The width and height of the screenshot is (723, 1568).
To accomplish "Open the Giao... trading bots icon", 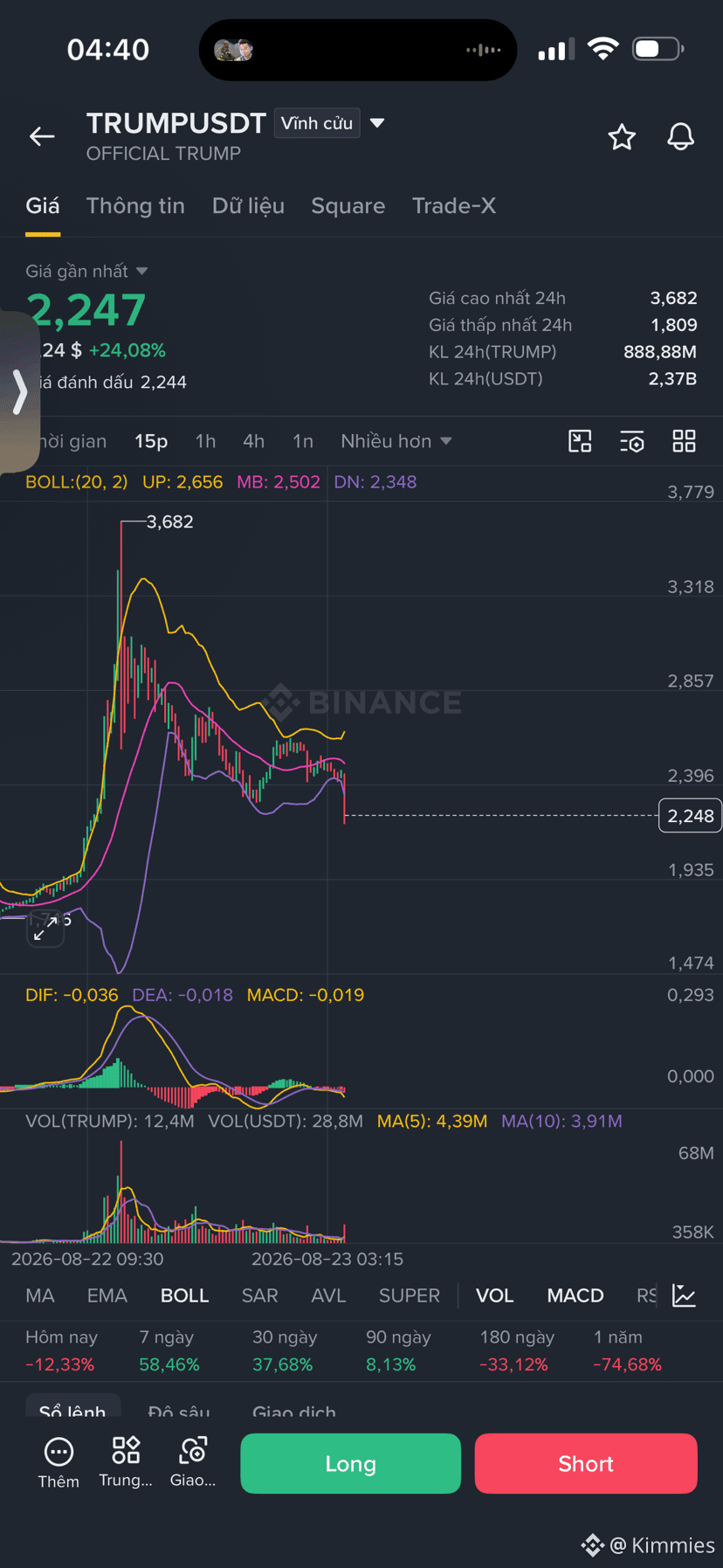I will click(x=193, y=1462).
